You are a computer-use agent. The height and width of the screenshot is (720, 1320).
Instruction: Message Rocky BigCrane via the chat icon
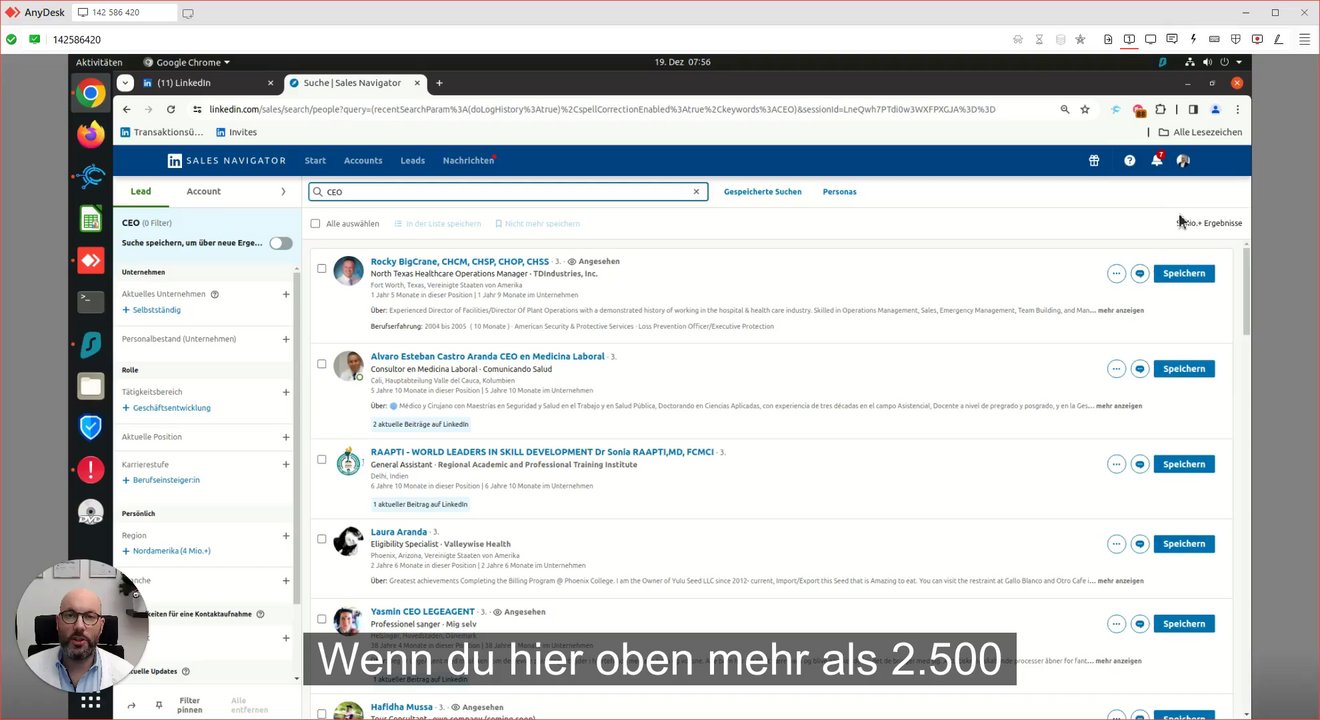1139,273
